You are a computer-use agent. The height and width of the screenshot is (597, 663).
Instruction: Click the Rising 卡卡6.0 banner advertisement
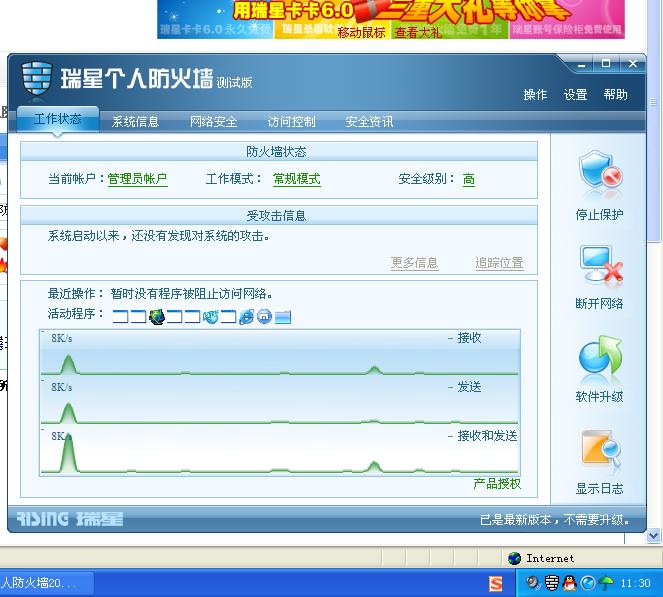(391, 19)
